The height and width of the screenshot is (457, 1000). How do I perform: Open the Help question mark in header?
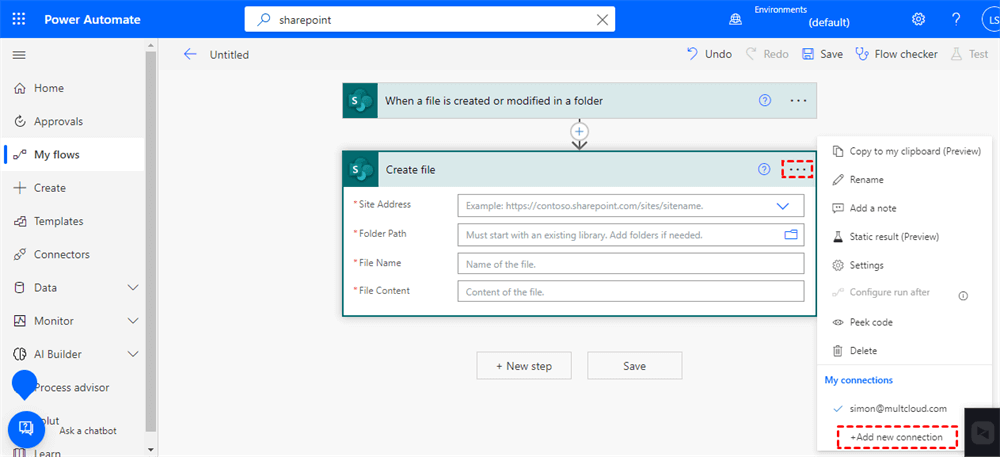coord(955,19)
